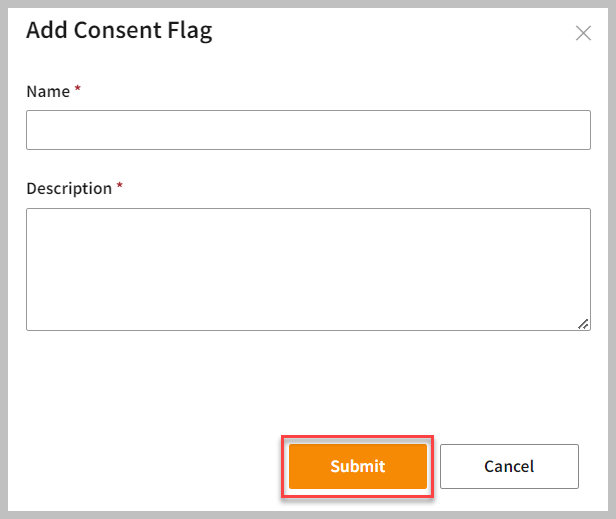The height and width of the screenshot is (519, 616).
Task: Cancel adding the consent flag
Action: 509,466
